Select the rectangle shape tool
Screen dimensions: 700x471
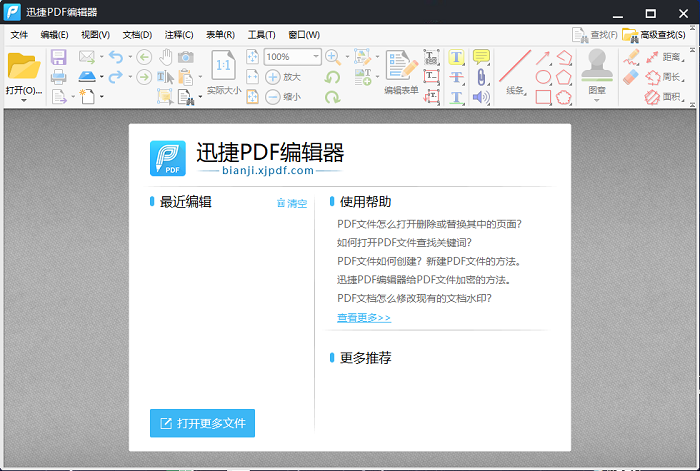(543, 96)
